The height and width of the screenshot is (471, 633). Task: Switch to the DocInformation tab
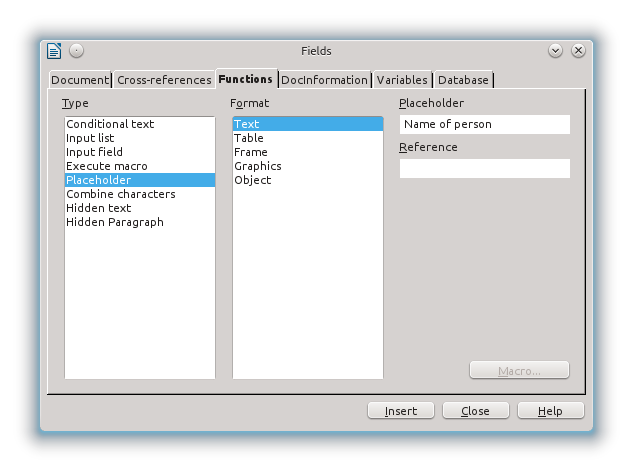coord(324,80)
